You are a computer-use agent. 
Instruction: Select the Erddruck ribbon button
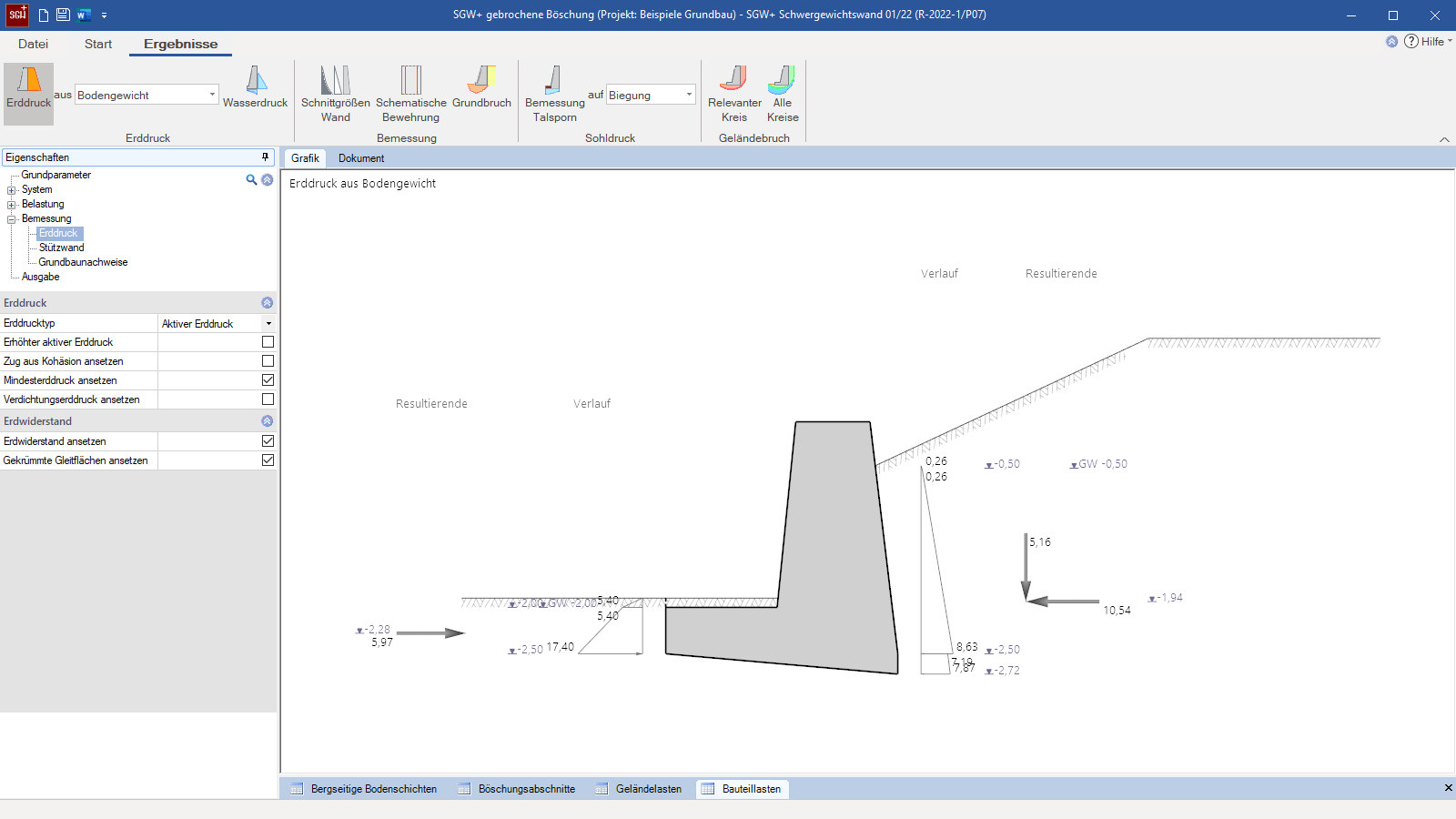(29, 94)
